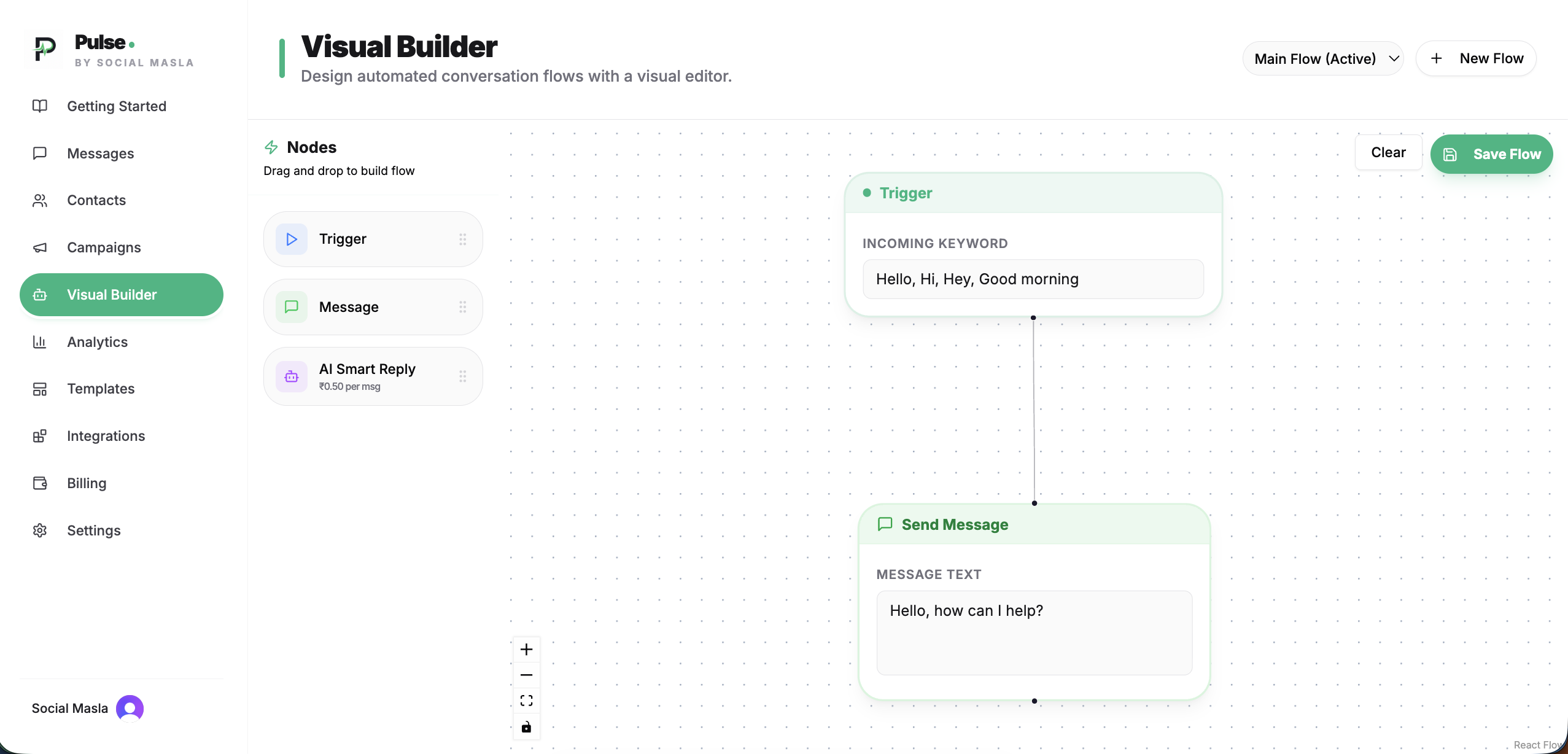
Task: Click the Contacts people icon
Action: (39, 200)
